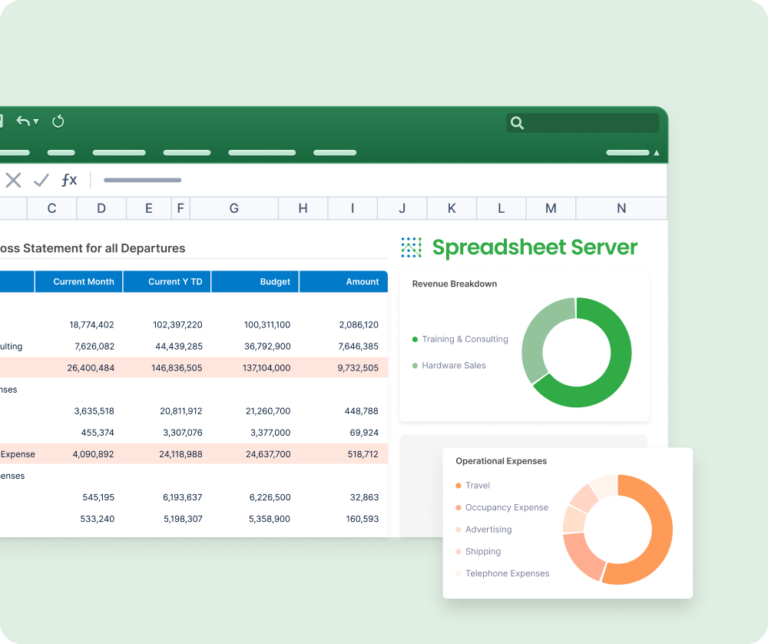768x644 pixels.
Task: Click the Hardware Sales legend entry
Action: (449, 365)
